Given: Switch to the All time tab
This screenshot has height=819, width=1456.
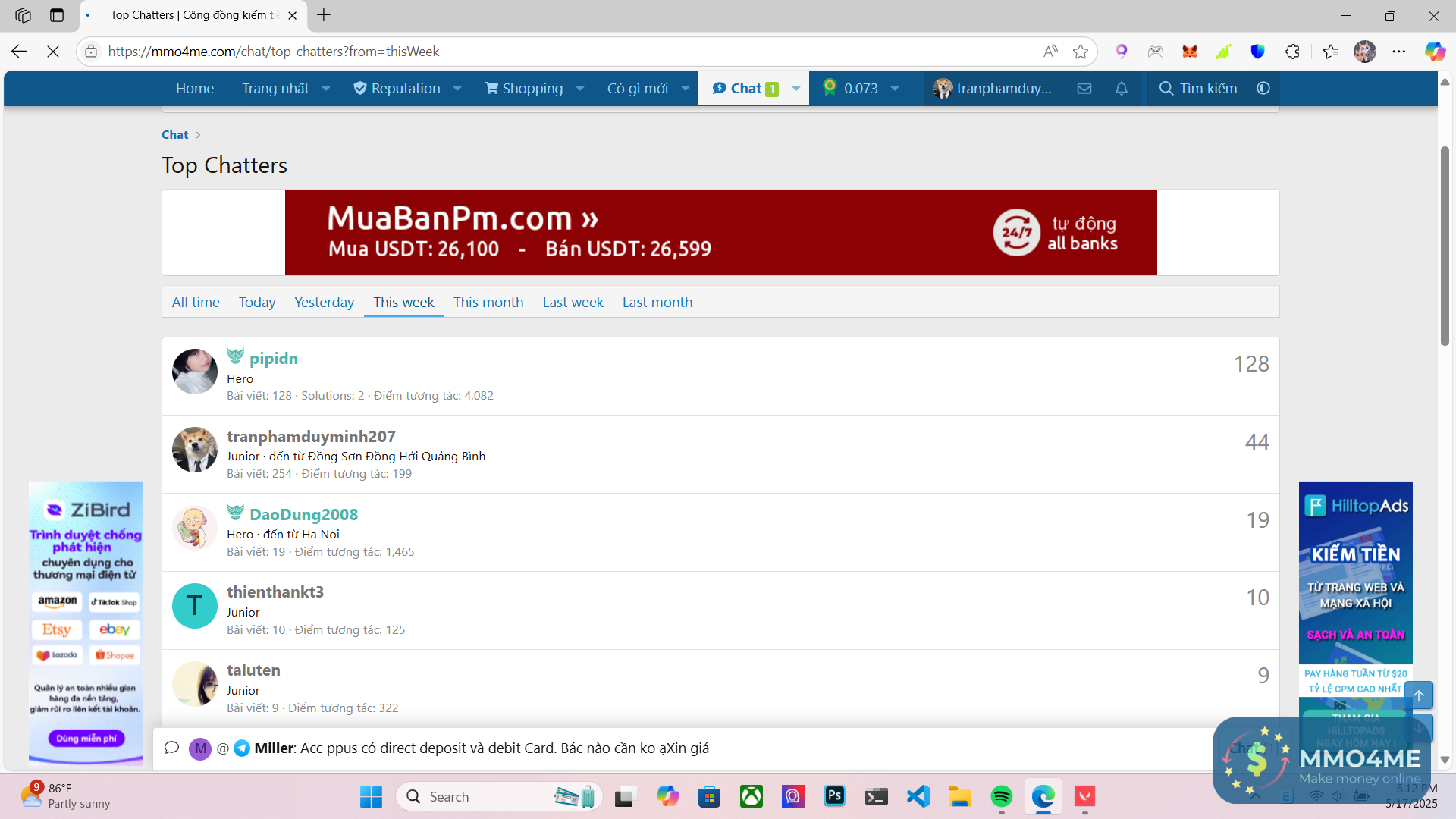Looking at the screenshot, I should pyautogui.click(x=196, y=302).
